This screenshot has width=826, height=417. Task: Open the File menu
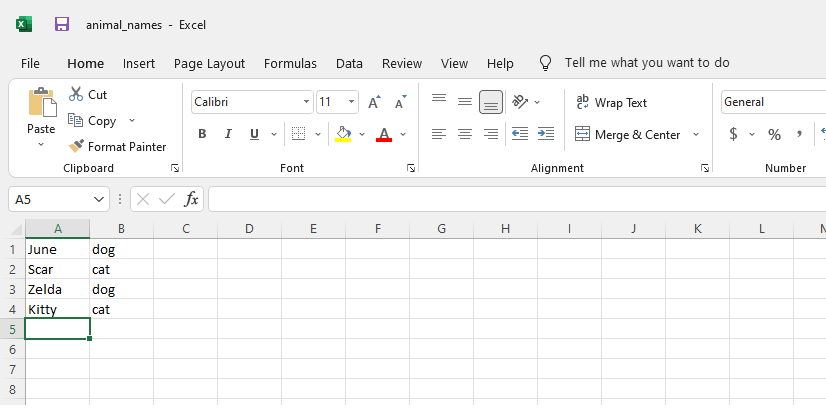point(30,64)
